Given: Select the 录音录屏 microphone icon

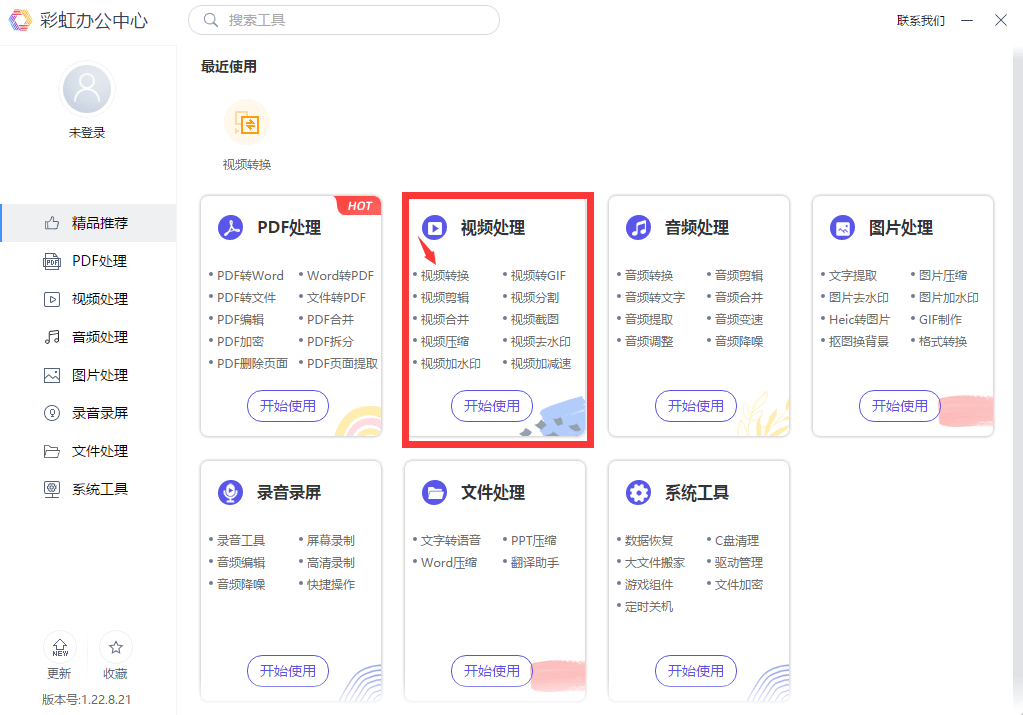Looking at the screenshot, I should [x=230, y=492].
